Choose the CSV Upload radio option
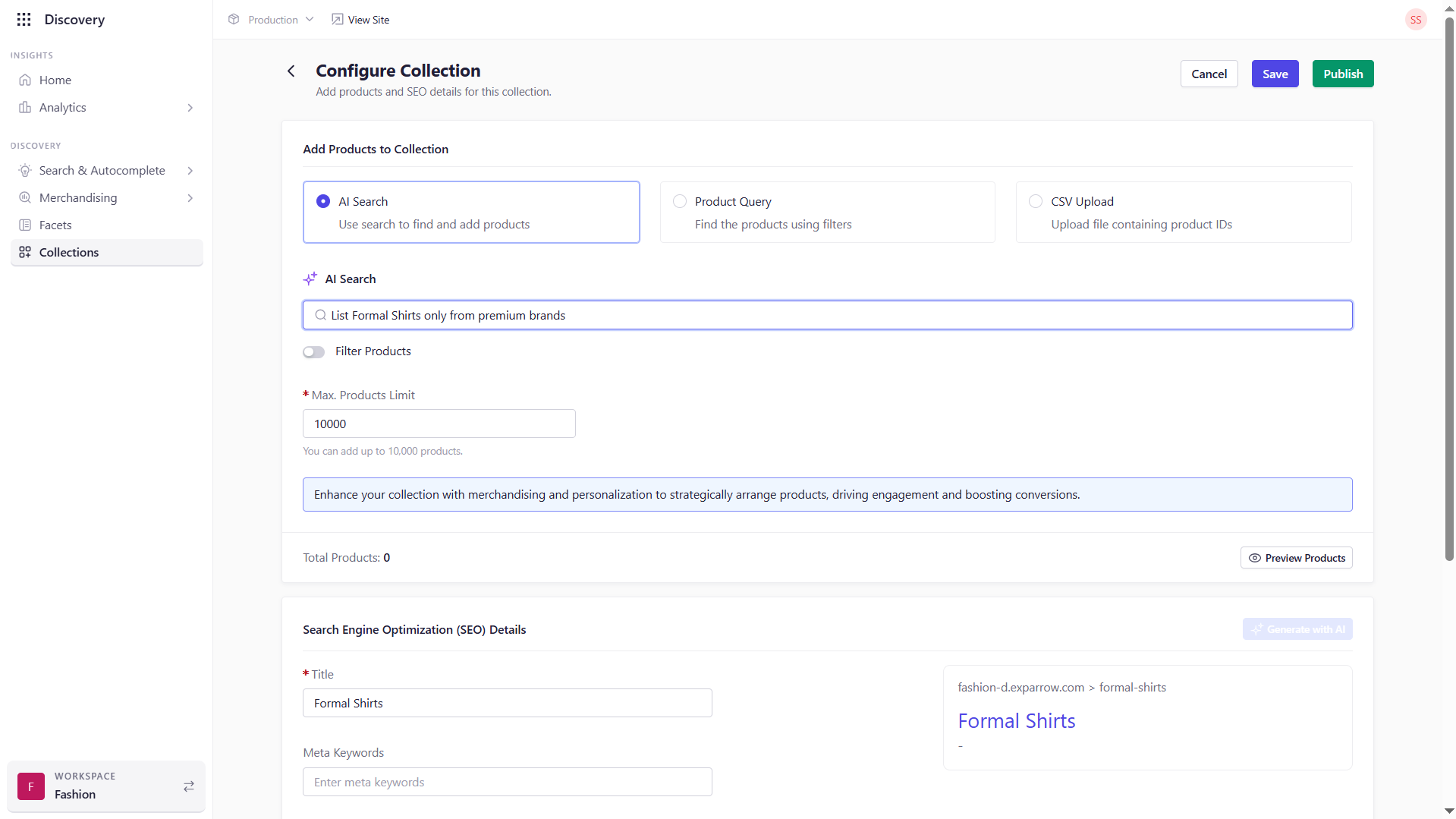Screen dimensions: 1456x819 1036,201
